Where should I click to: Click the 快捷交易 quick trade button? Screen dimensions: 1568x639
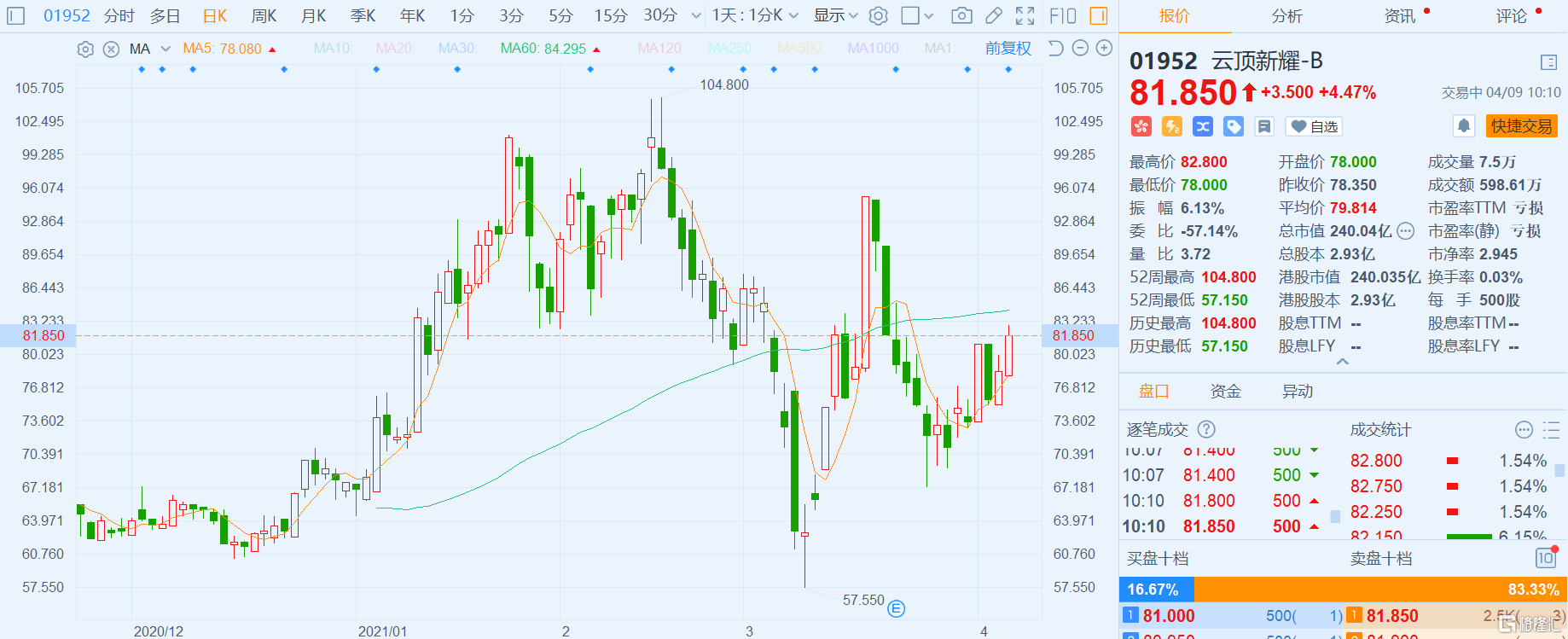[x=1521, y=126]
